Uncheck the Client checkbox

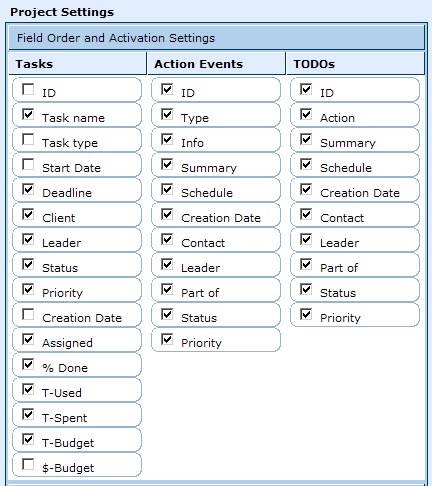[28, 214]
